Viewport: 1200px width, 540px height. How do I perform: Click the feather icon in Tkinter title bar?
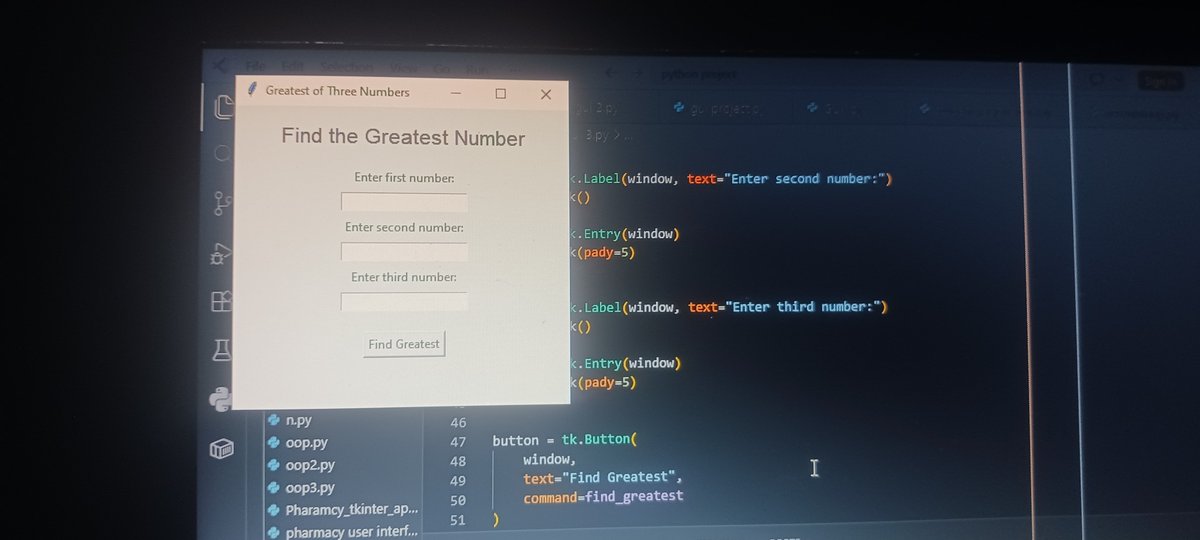pyautogui.click(x=252, y=91)
